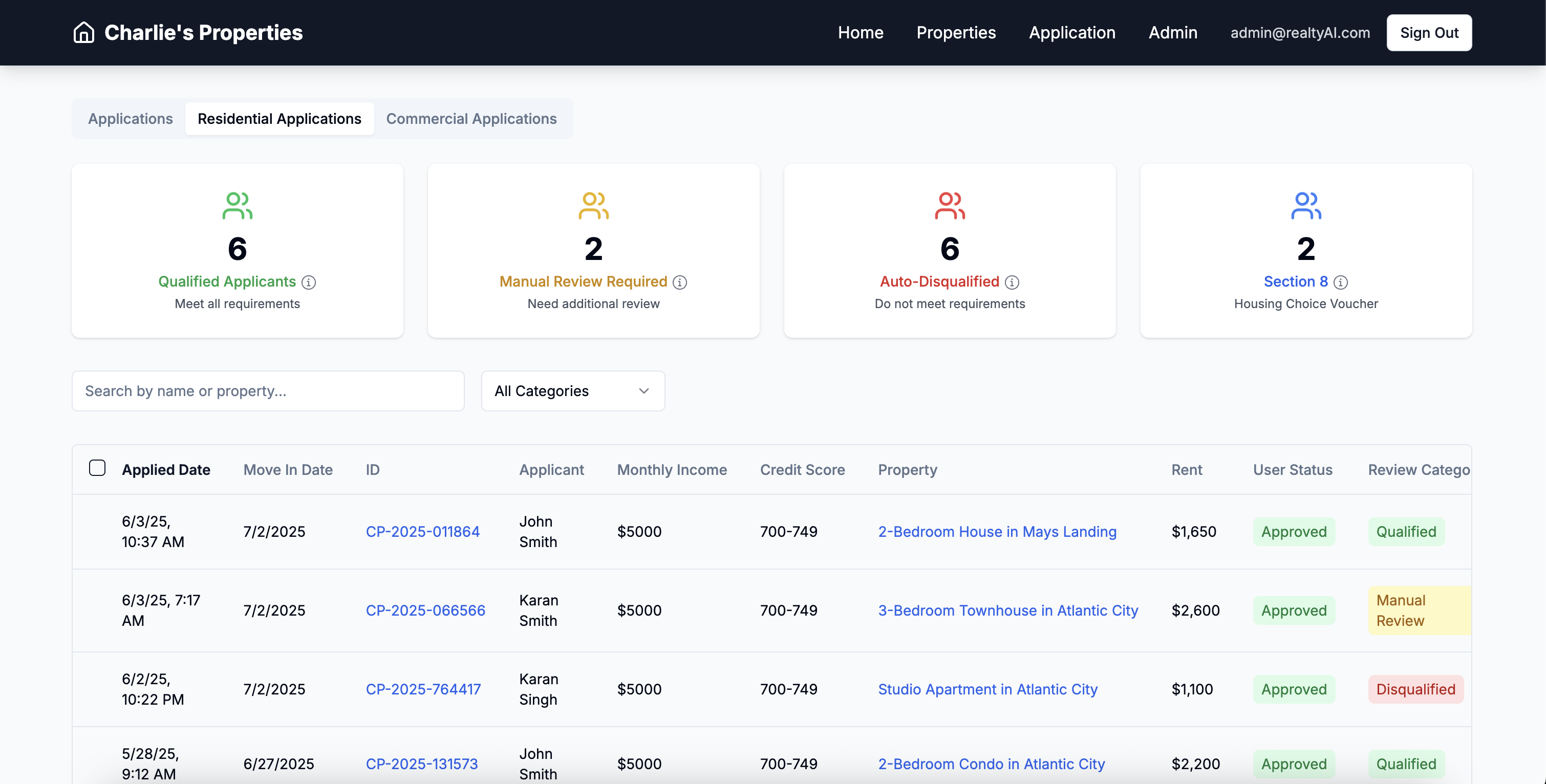This screenshot has width=1546, height=784.
Task: Click the Auto-Disqualified card label
Action: tap(939, 281)
